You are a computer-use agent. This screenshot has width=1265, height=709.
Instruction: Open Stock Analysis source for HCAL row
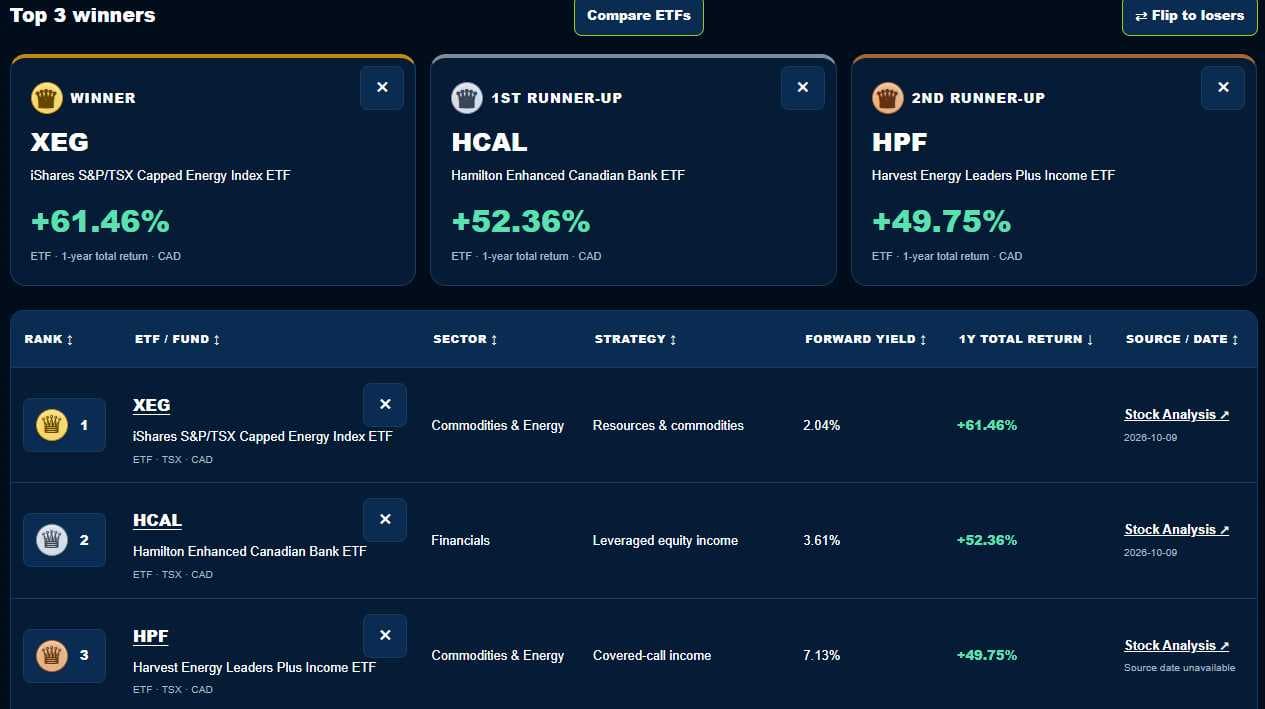(x=1177, y=529)
